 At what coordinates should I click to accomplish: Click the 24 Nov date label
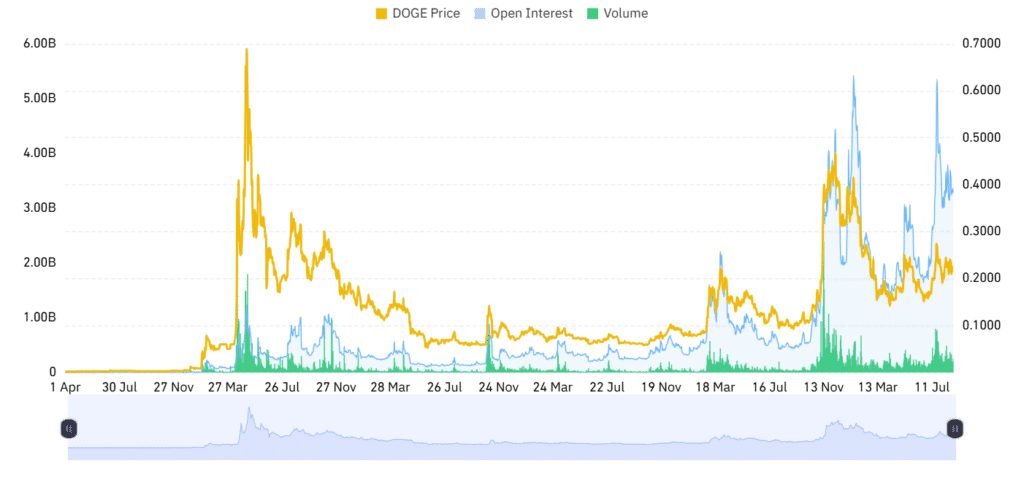[x=498, y=387]
